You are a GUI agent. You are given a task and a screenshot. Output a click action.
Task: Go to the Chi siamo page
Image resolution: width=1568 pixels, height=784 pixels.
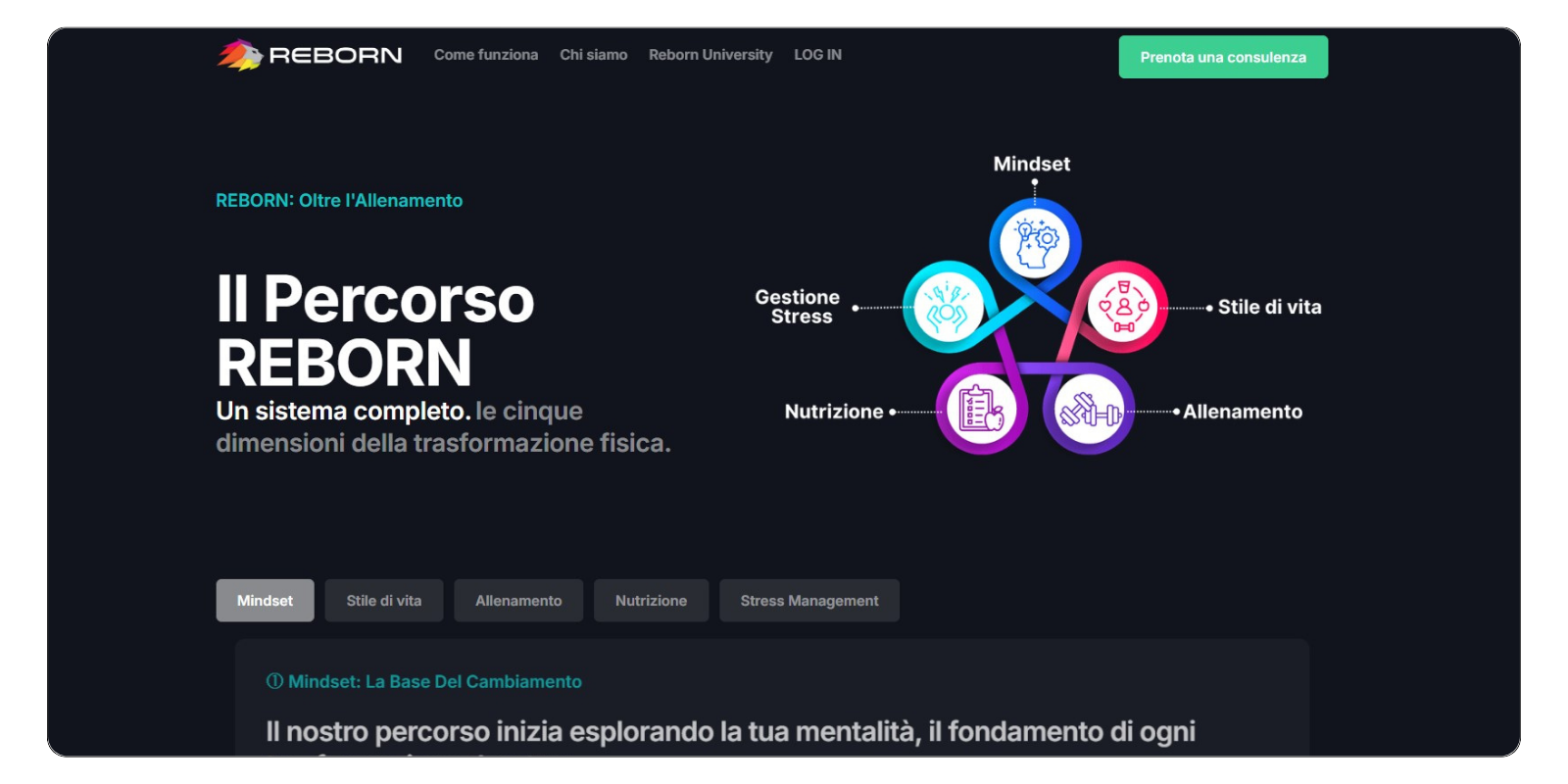(x=593, y=55)
